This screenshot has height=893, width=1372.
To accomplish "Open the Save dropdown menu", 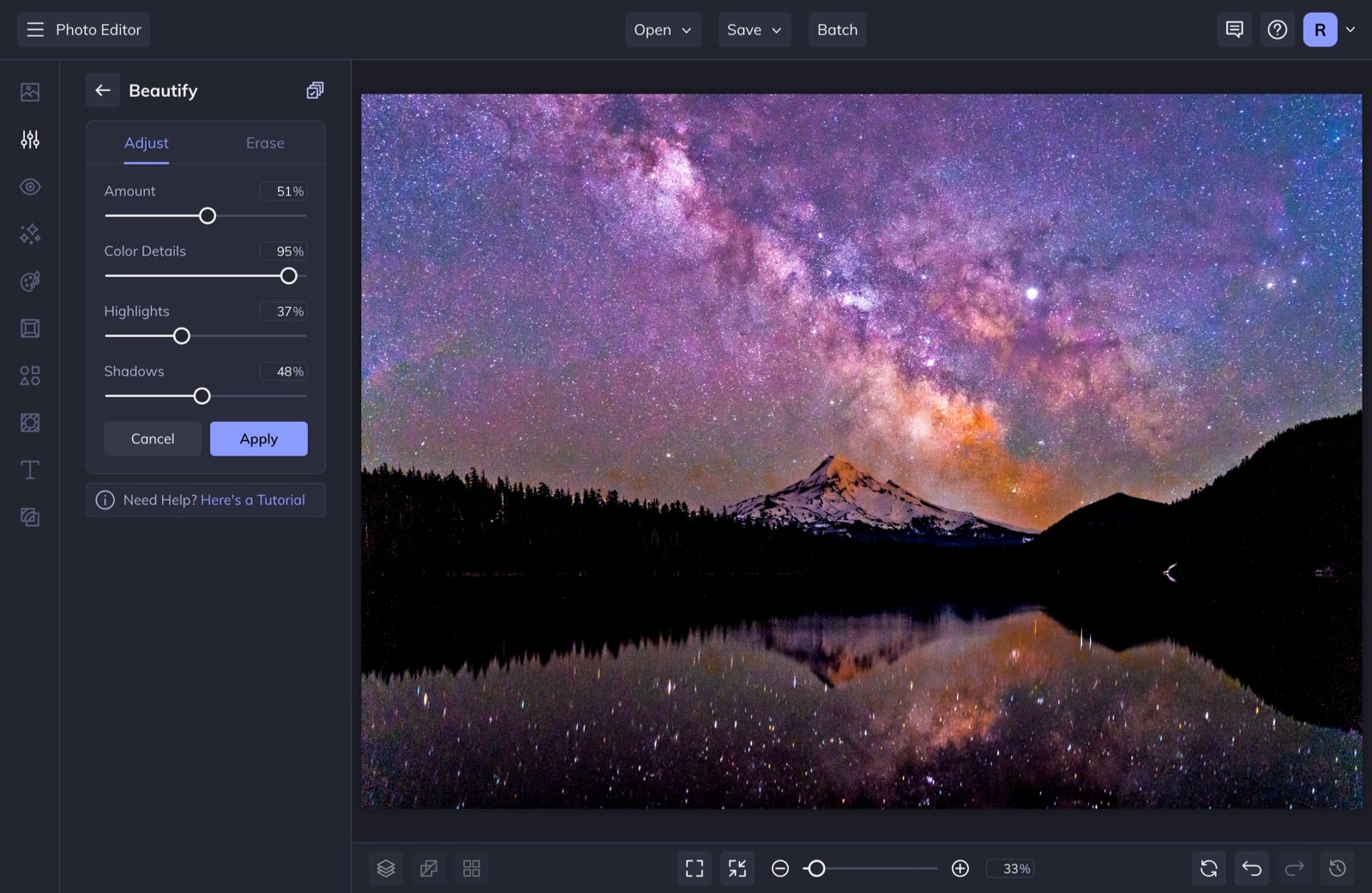I will pos(753,29).
